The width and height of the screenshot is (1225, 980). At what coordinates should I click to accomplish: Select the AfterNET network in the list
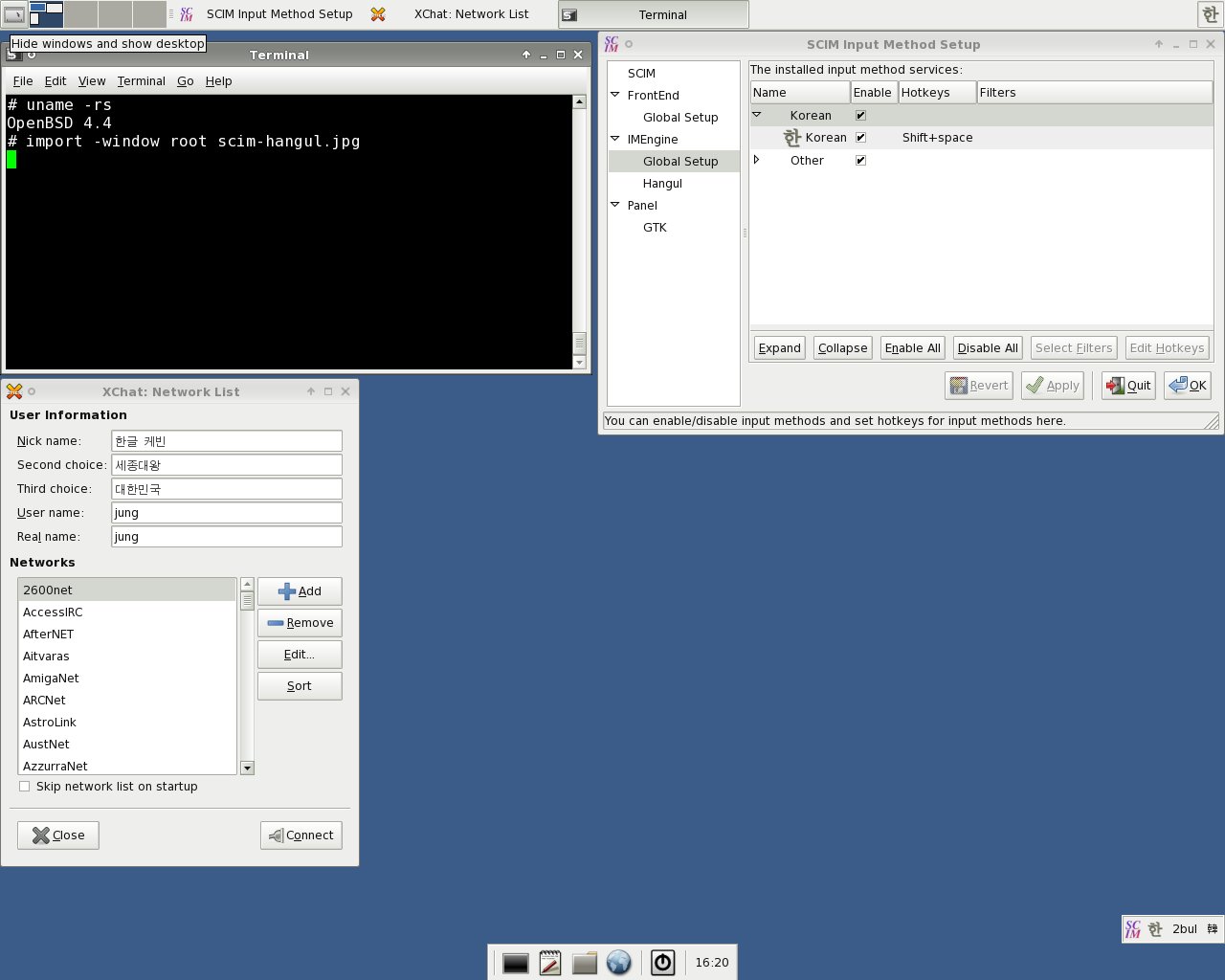(x=127, y=635)
